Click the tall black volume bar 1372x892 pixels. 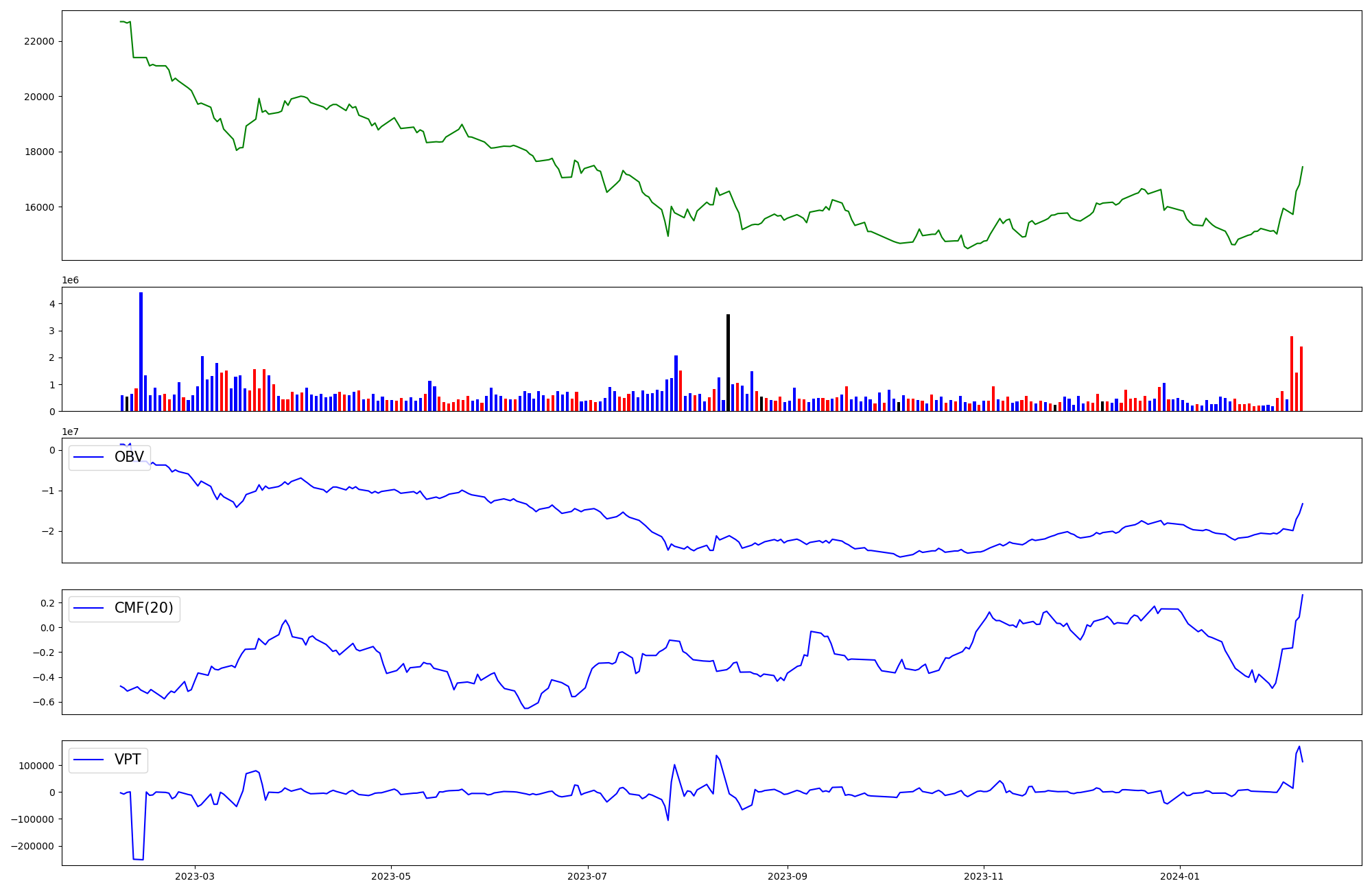pyautogui.click(x=728, y=362)
